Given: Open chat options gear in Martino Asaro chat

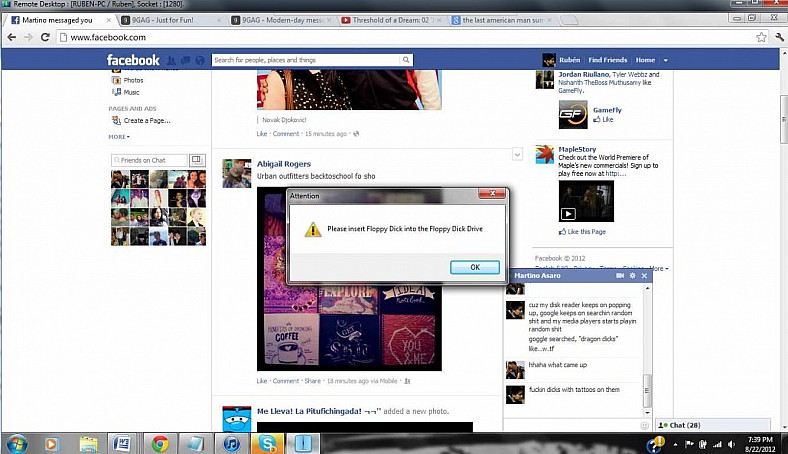Looking at the screenshot, I should tap(633, 275).
